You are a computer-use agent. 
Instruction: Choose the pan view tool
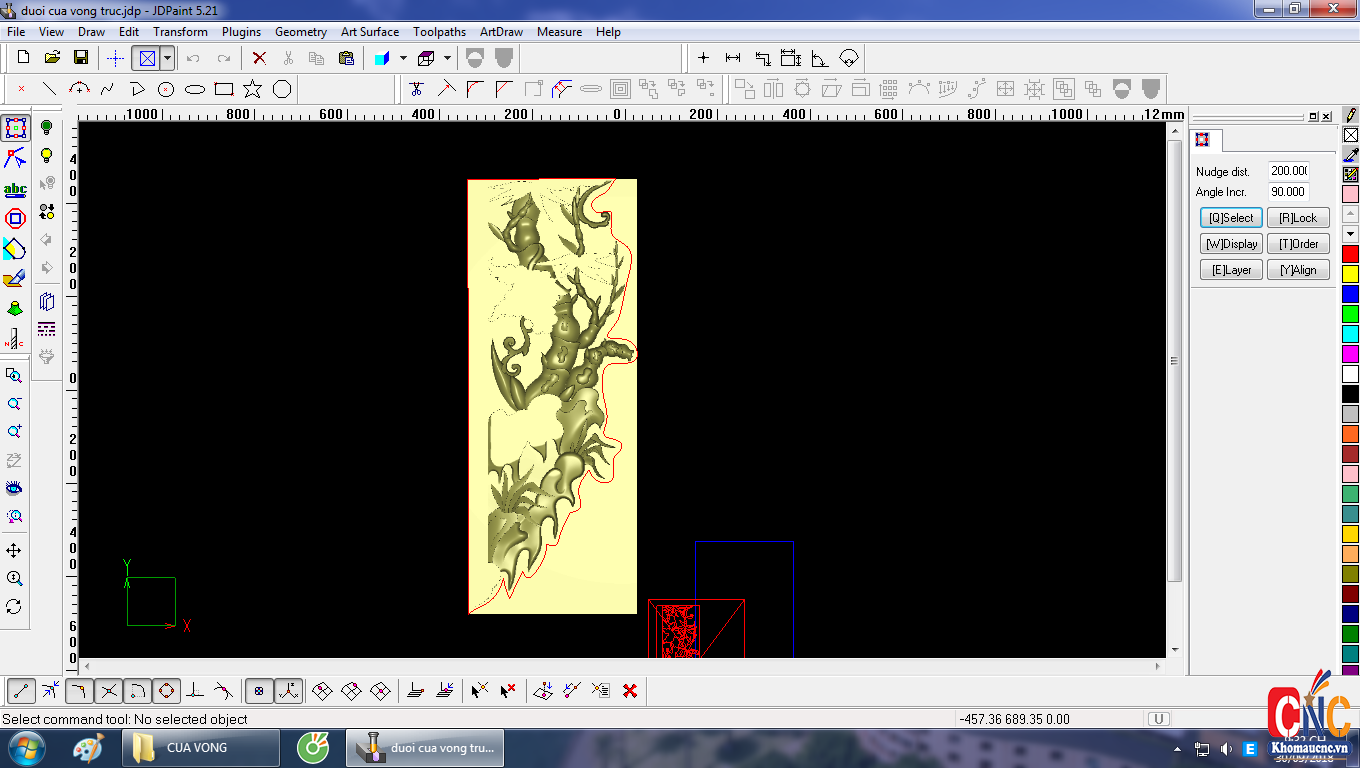point(14,551)
